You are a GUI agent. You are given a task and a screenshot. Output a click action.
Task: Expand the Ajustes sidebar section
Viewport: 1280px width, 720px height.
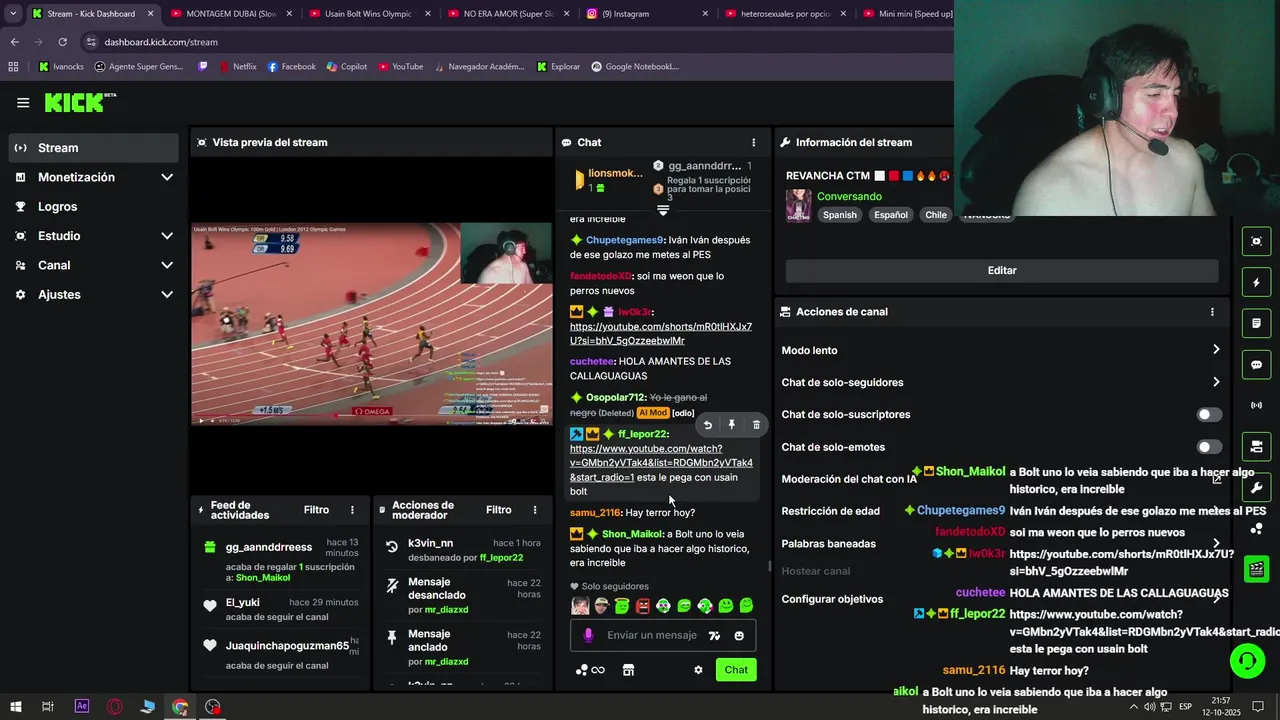click(x=95, y=295)
